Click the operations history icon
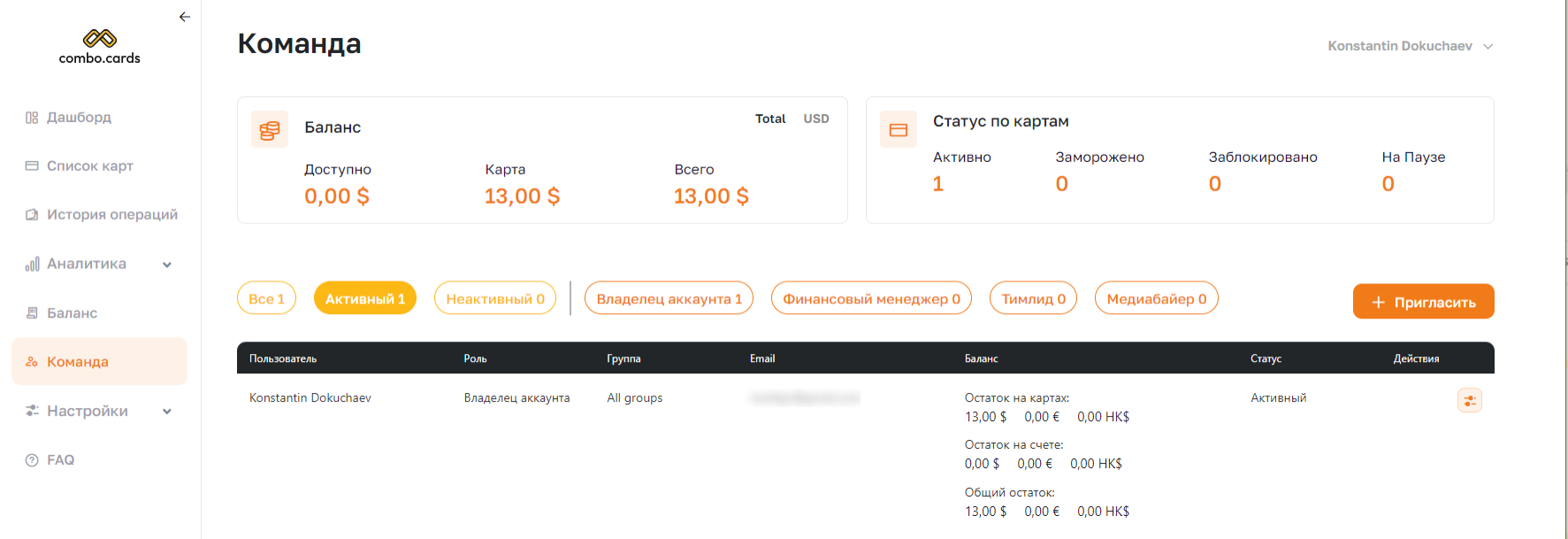This screenshot has height=539, width=1568. pyautogui.click(x=32, y=214)
